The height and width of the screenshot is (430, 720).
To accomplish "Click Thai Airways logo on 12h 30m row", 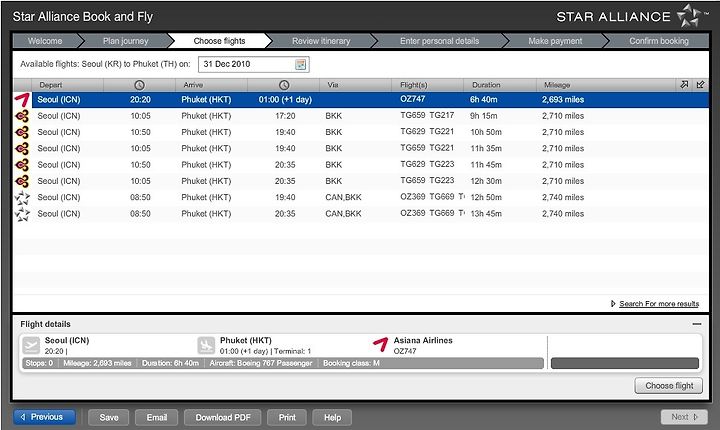I will [22, 181].
